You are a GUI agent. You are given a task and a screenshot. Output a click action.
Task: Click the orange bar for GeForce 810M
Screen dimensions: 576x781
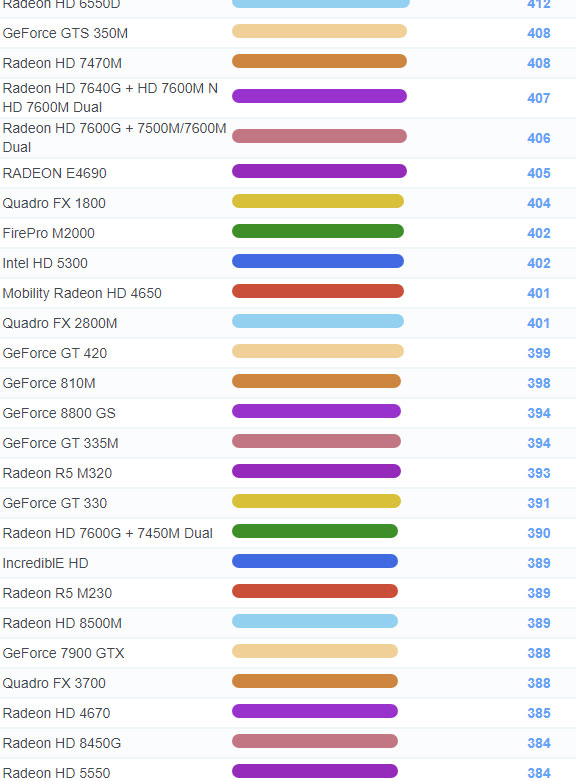316,381
